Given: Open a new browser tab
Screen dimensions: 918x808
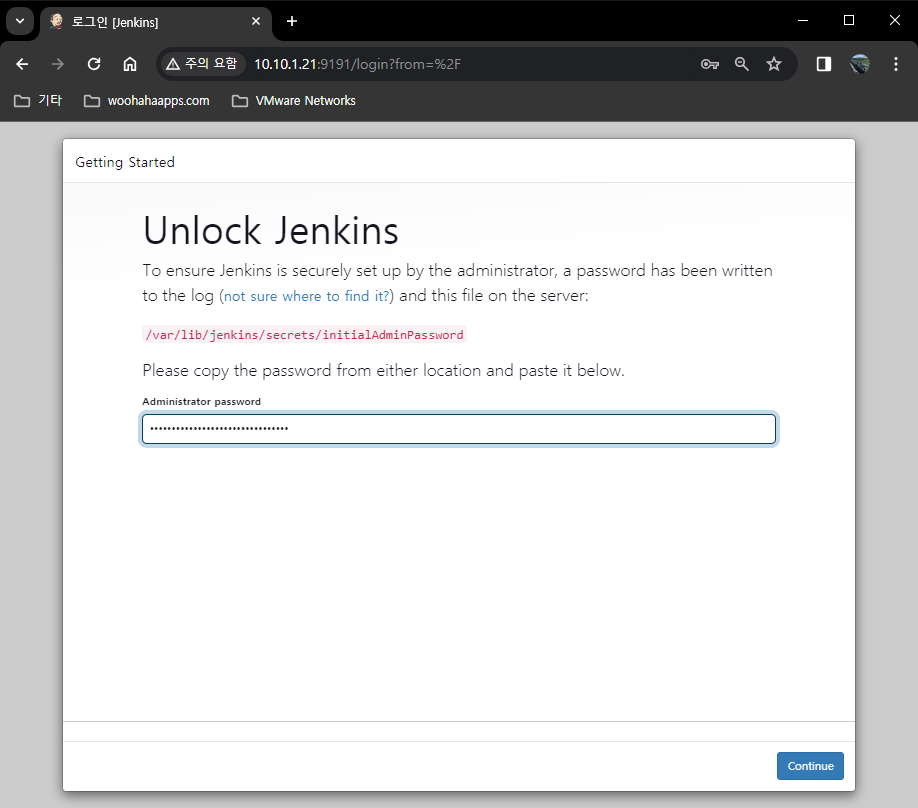Looking at the screenshot, I should point(292,22).
